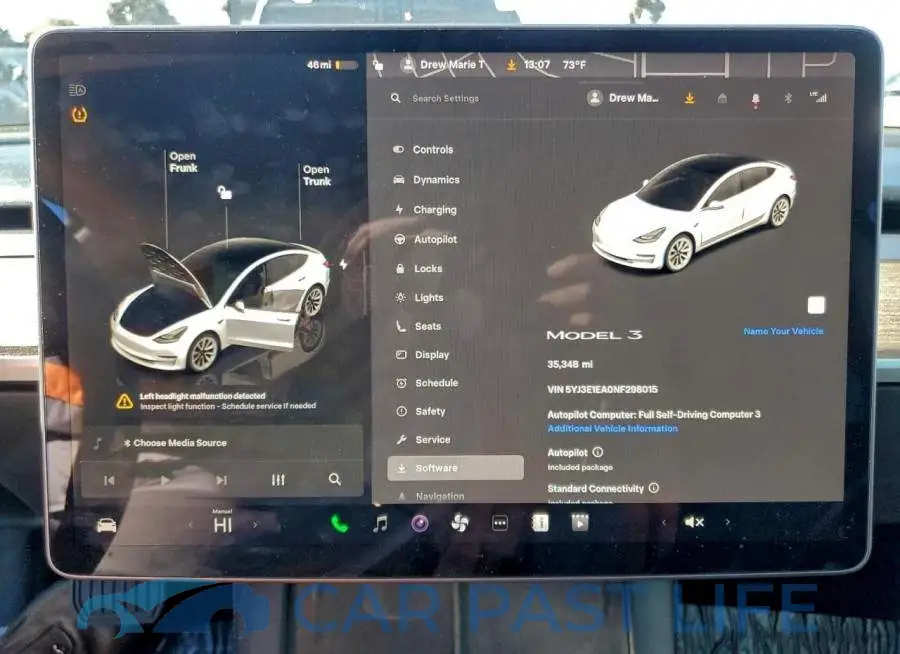Tap the Bluetooth icon in settings header
The image size is (900, 654).
coord(788,98)
